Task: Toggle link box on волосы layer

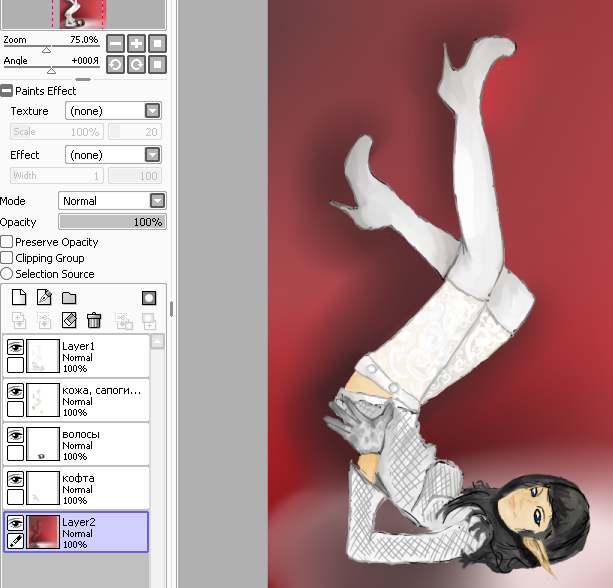Action: point(15,453)
